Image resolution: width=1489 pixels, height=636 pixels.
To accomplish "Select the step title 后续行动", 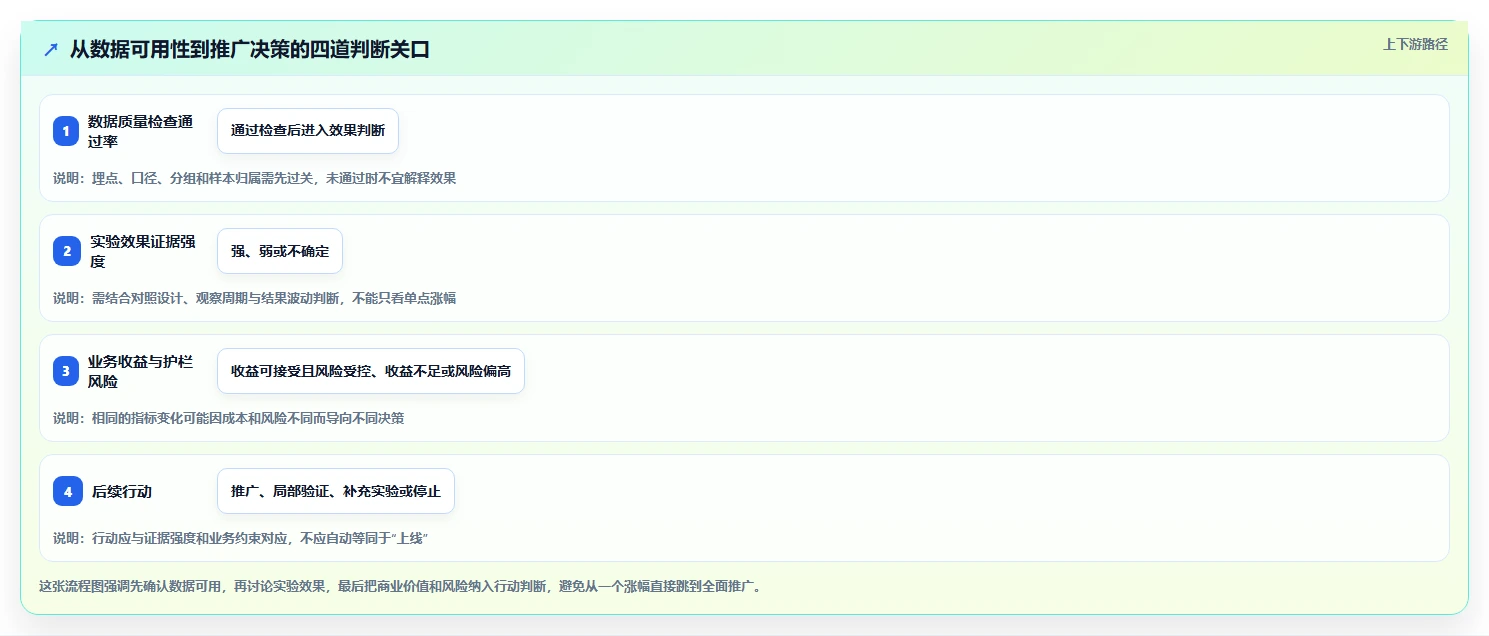I will [121, 491].
